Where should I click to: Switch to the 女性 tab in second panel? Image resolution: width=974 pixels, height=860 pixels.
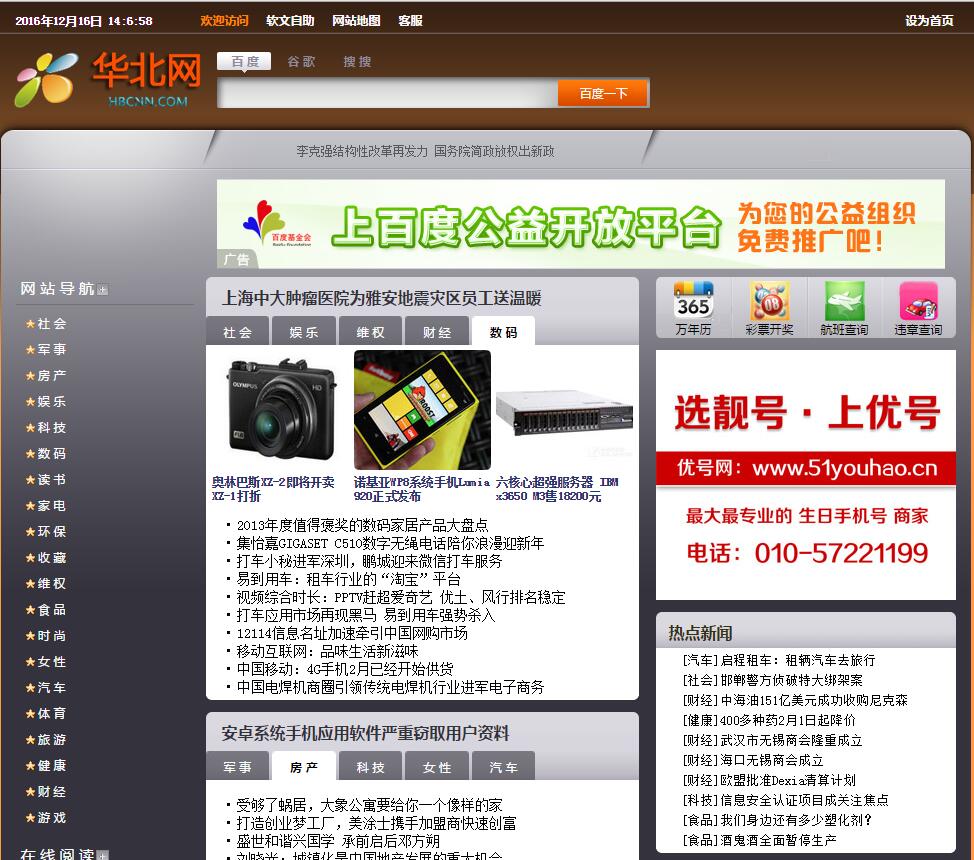click(437, 767)
